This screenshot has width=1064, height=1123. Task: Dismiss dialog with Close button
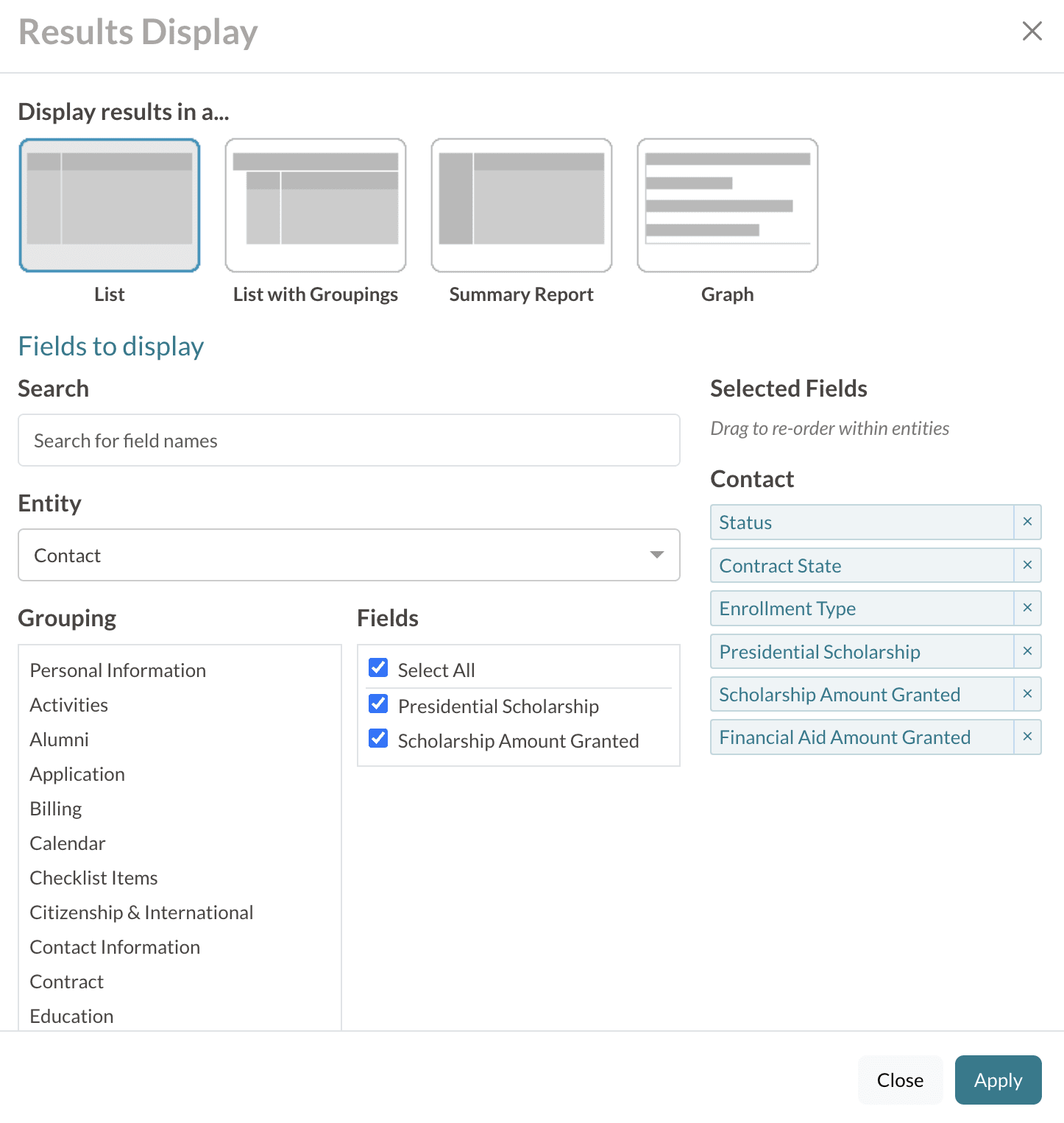[900, 1080]
